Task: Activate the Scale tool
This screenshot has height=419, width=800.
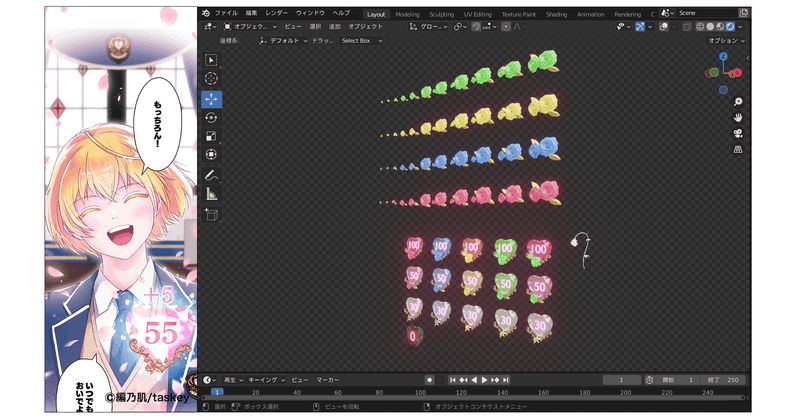Action: [211, 136]
